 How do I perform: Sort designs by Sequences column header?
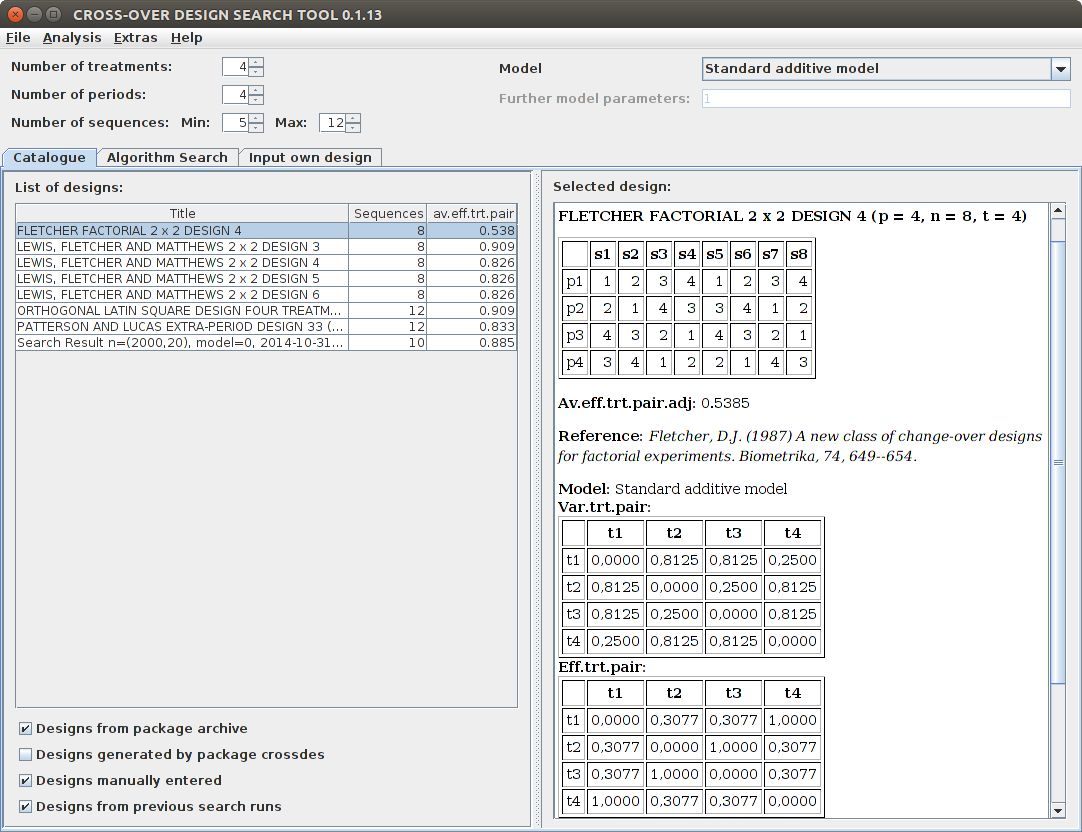388,213
